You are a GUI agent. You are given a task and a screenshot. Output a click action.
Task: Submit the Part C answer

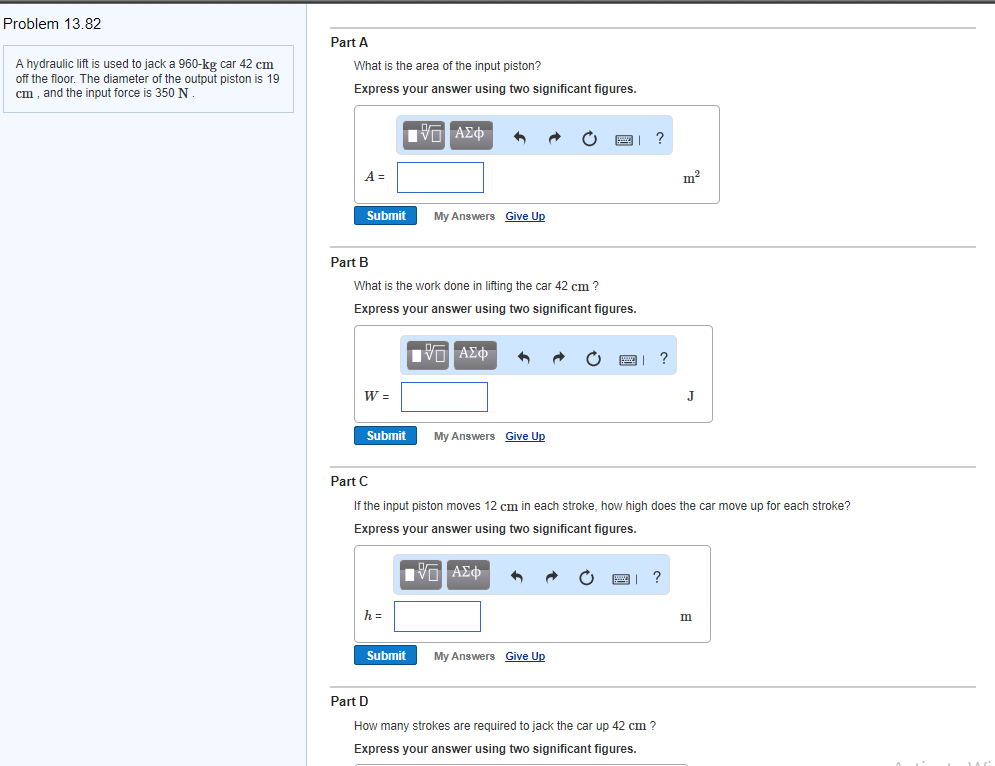pos(385,656)
